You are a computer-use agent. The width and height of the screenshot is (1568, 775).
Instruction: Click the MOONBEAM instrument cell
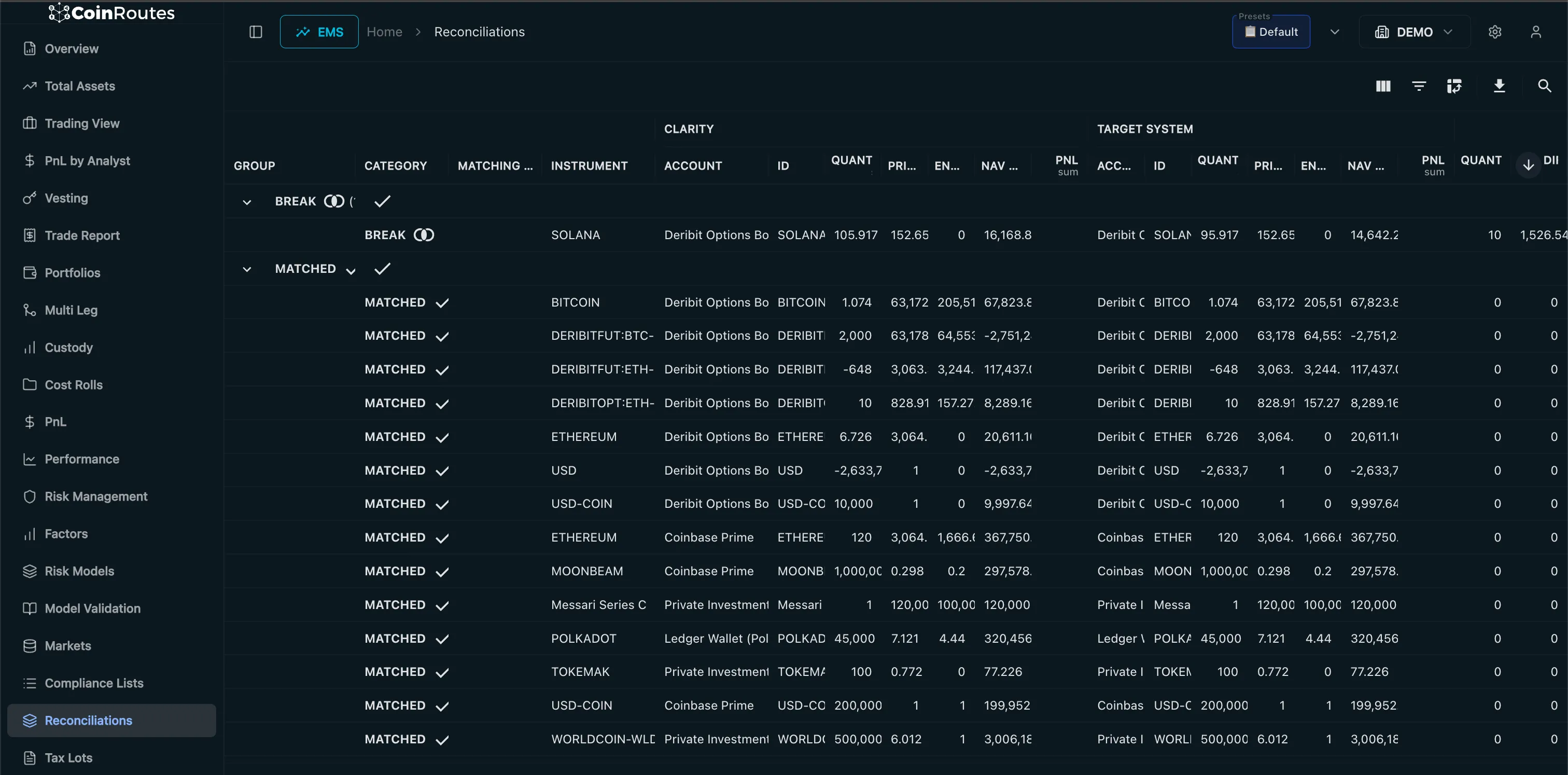pyautogui.click(x=587, y=571)
